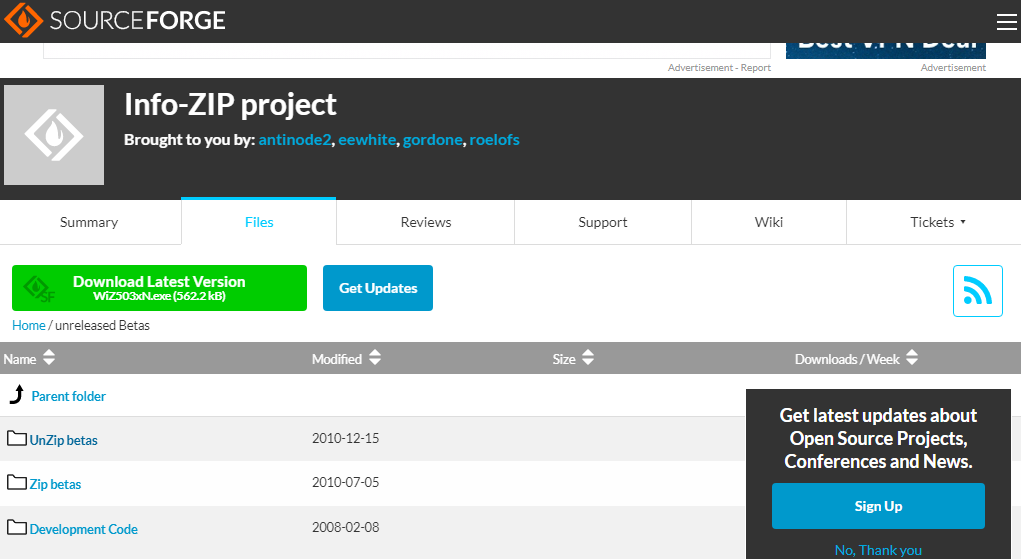Open the Zip betas folder link
1021x559 pixels.
(x=55, y=485)
